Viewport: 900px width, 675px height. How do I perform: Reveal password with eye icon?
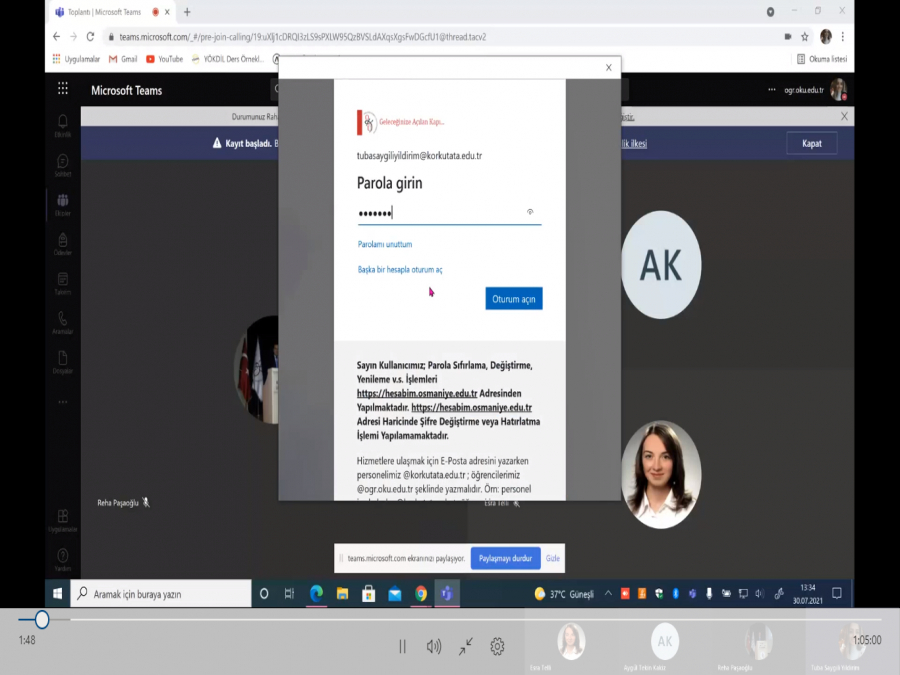[530, 212]
